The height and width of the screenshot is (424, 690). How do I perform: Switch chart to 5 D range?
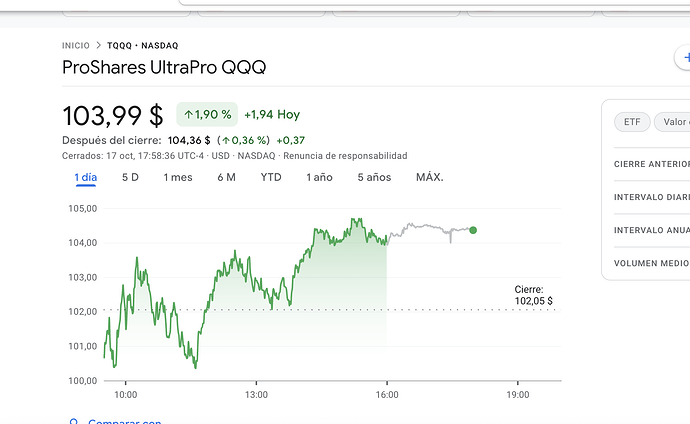tap(130, 177)
